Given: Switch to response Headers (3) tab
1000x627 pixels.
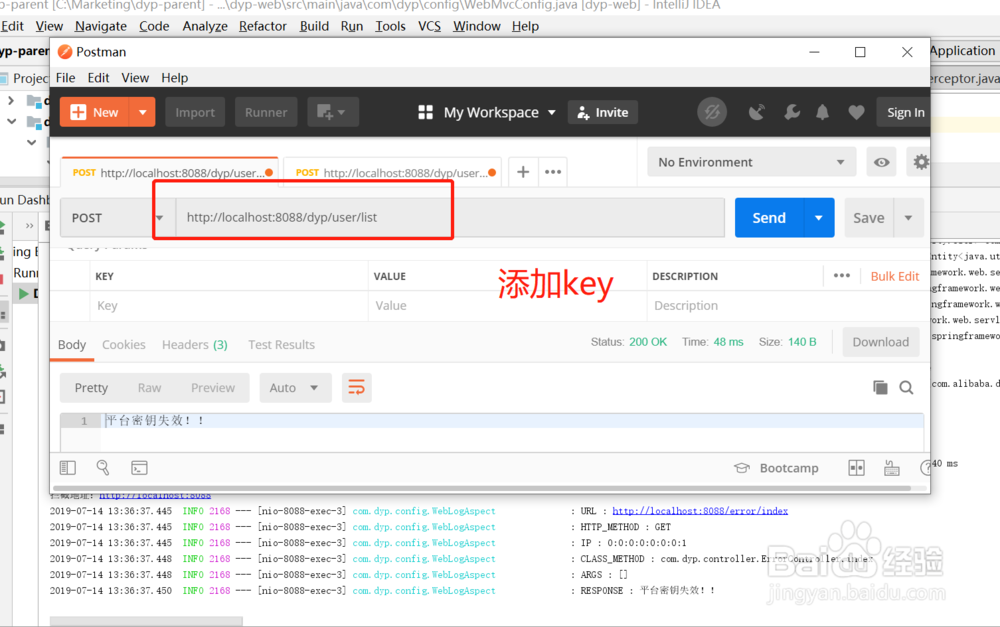Looking at the screenshot, I should coord(195,344).
